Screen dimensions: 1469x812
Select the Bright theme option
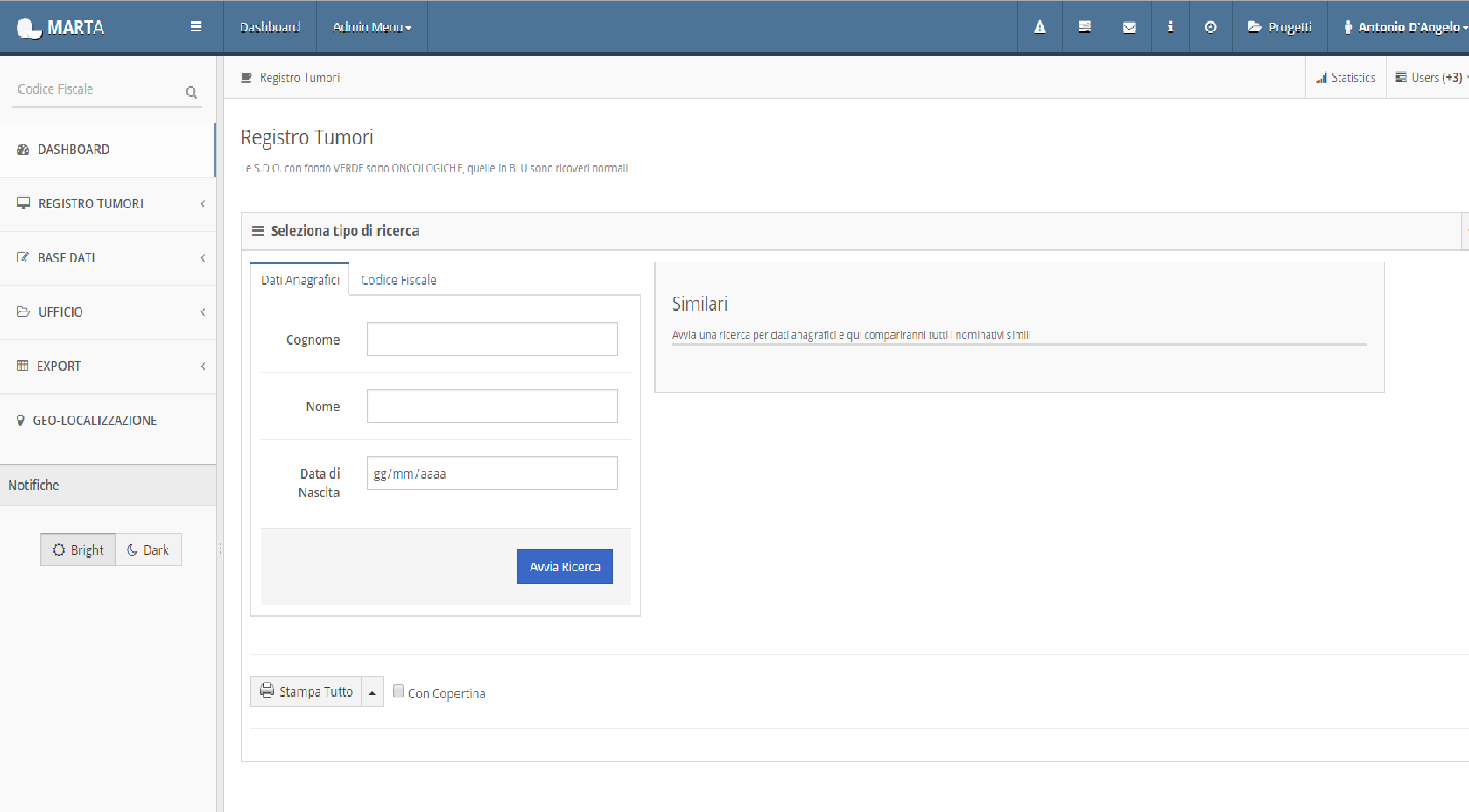77,549
